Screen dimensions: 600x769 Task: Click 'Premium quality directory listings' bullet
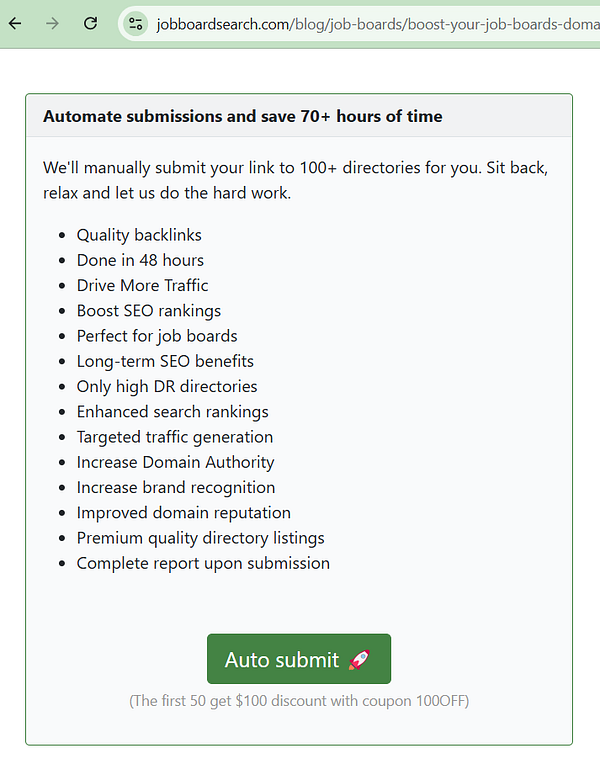pos(200,538)
